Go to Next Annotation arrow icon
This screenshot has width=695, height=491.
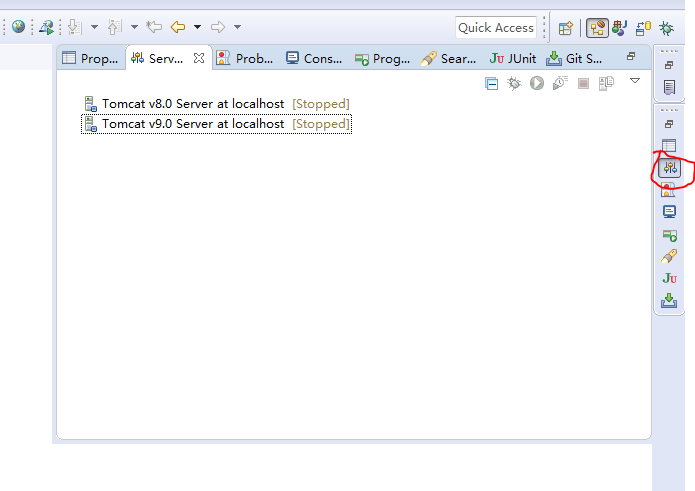[x=74, y=27]
